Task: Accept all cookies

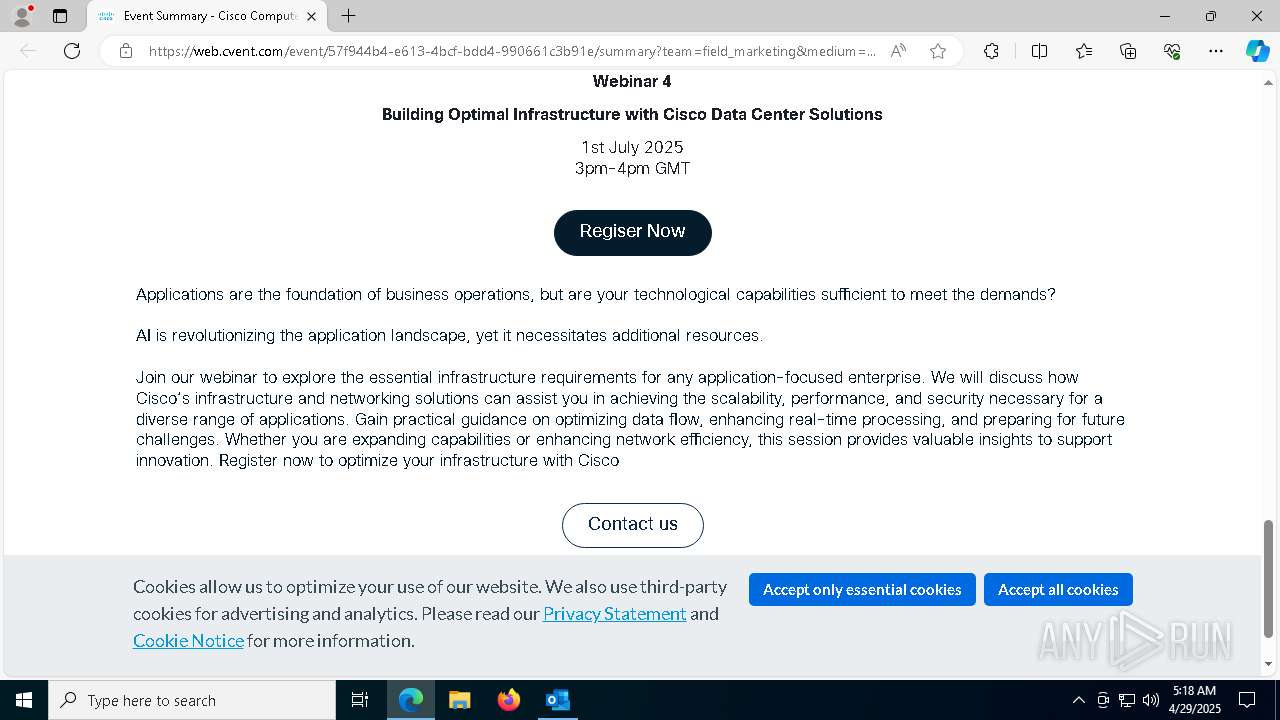Action: [x=1058, y=590]
